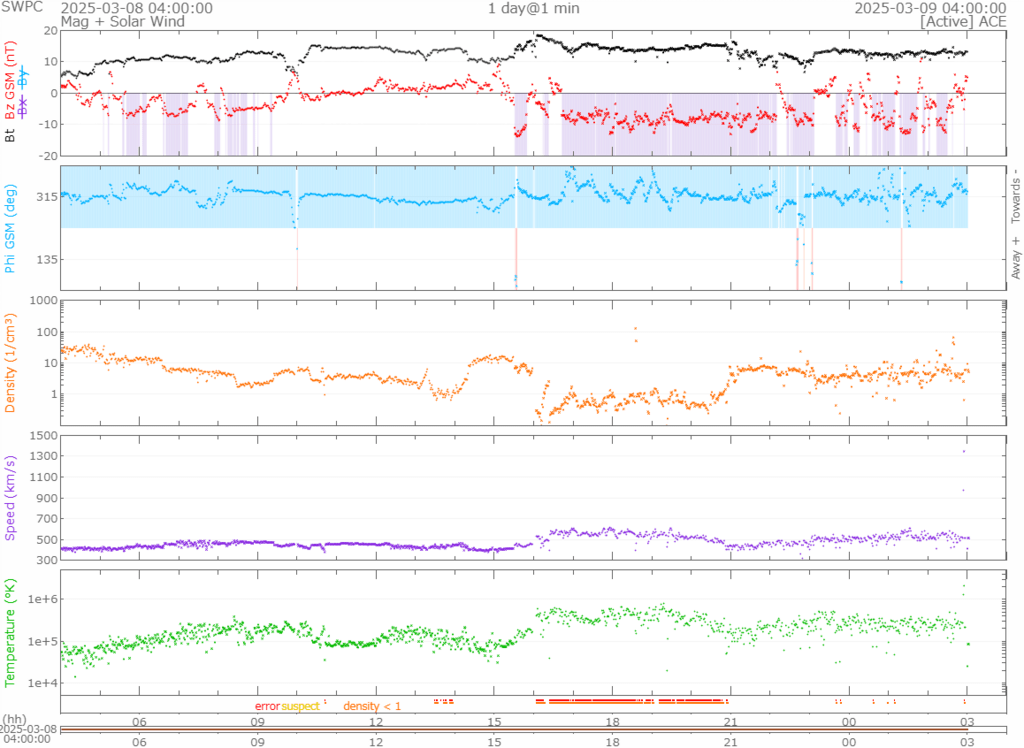Click the 1e+6 tick on the Temperature axis

pyautogui.click(x=43, y=600)
